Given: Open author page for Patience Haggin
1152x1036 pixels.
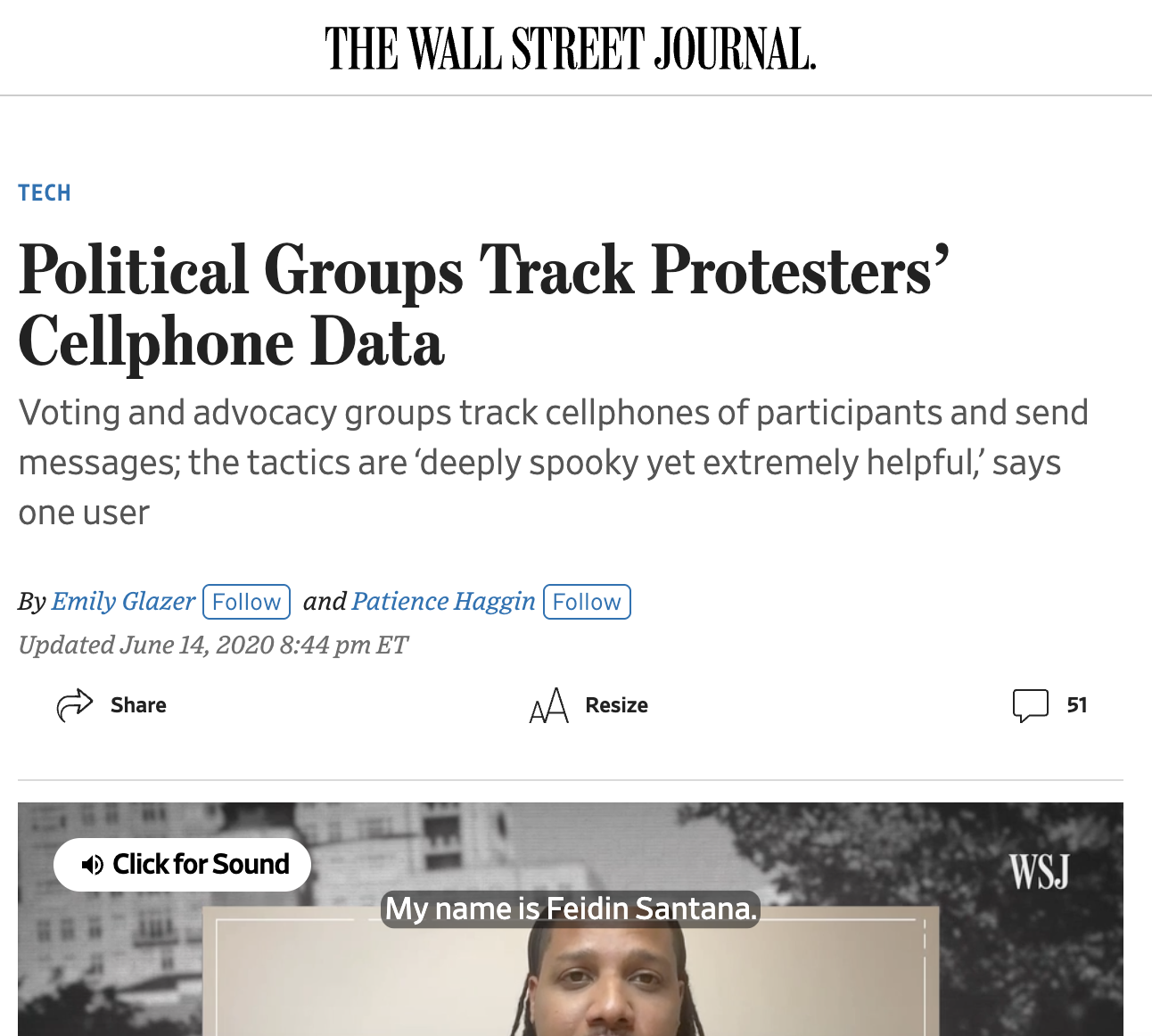Looking at the screenshot, I should [x=443, y=602].
